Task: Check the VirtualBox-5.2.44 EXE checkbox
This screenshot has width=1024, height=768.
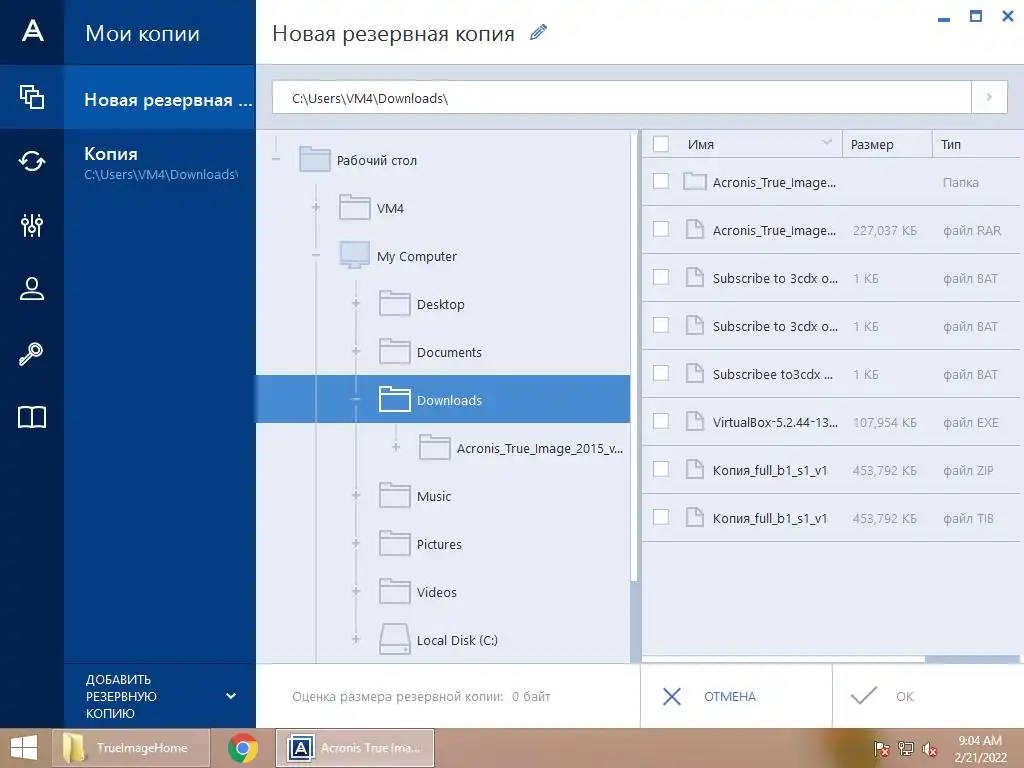Action: tap(661, 421)
